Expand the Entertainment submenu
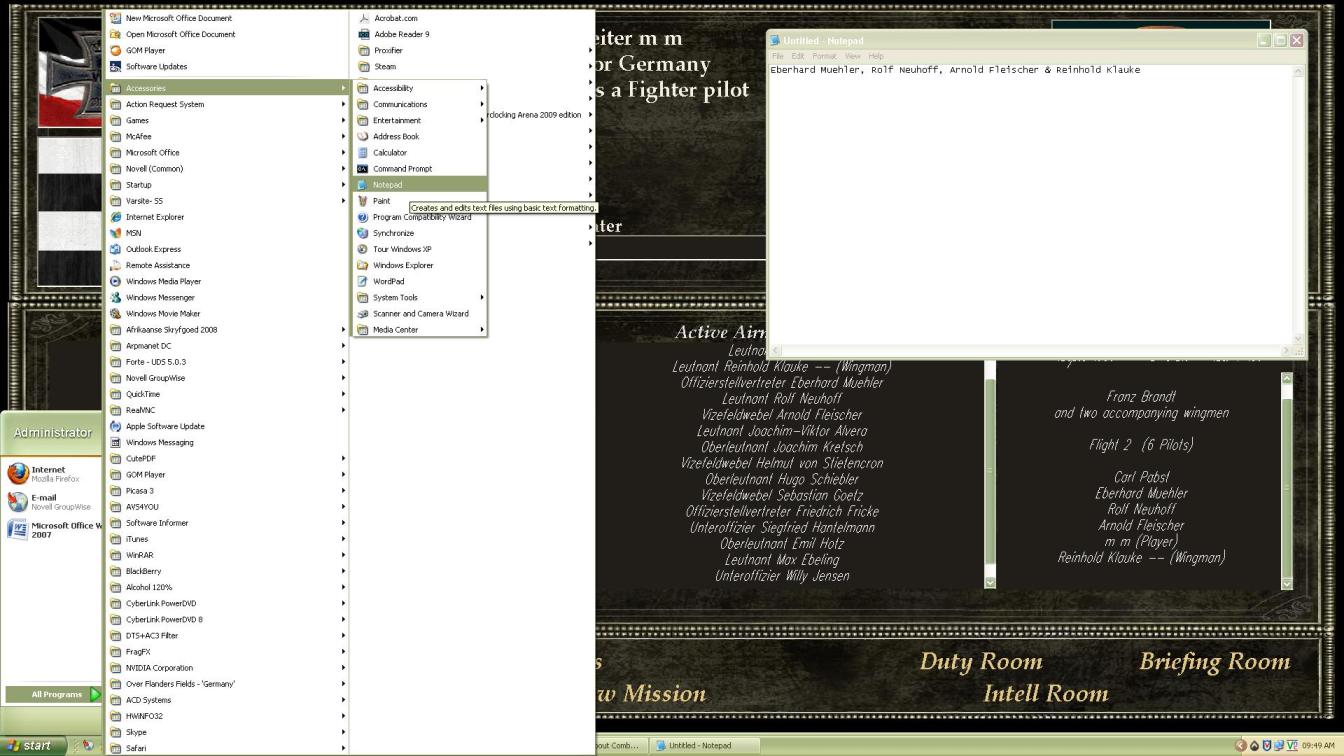 420,120
